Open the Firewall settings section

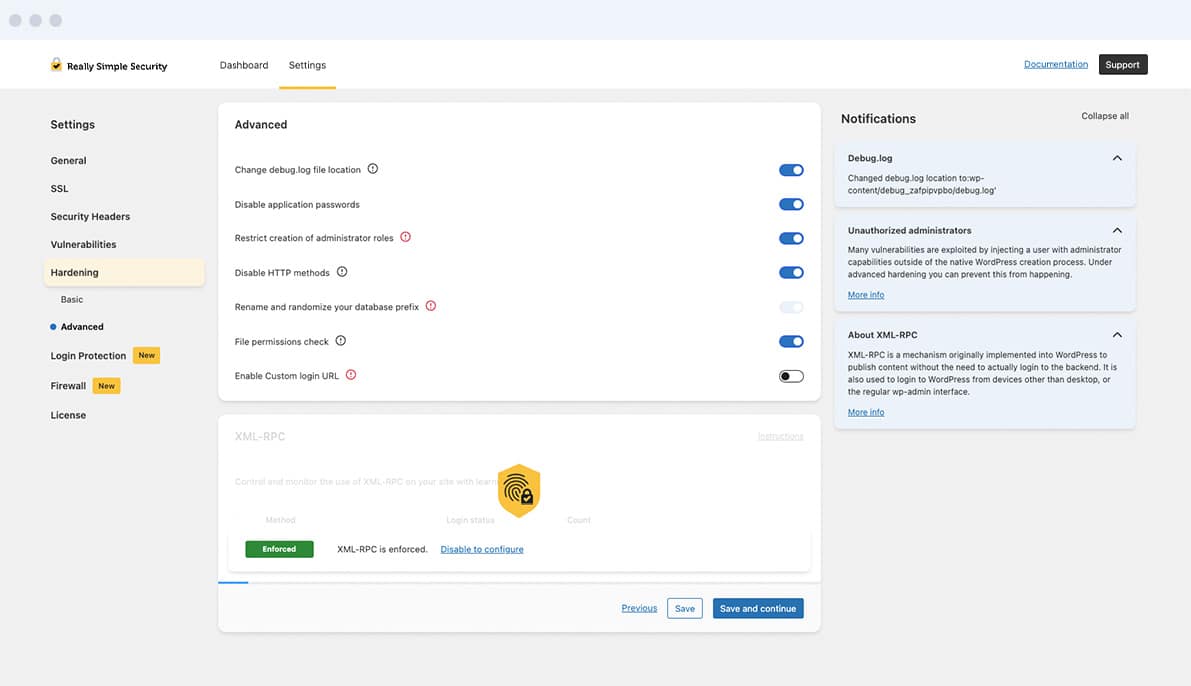[68, 386]
